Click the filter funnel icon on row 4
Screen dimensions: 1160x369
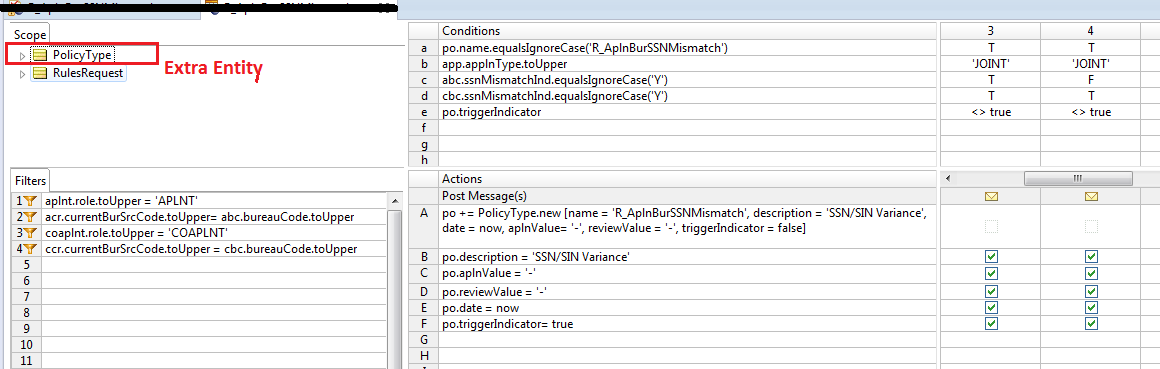click(29, 249)
